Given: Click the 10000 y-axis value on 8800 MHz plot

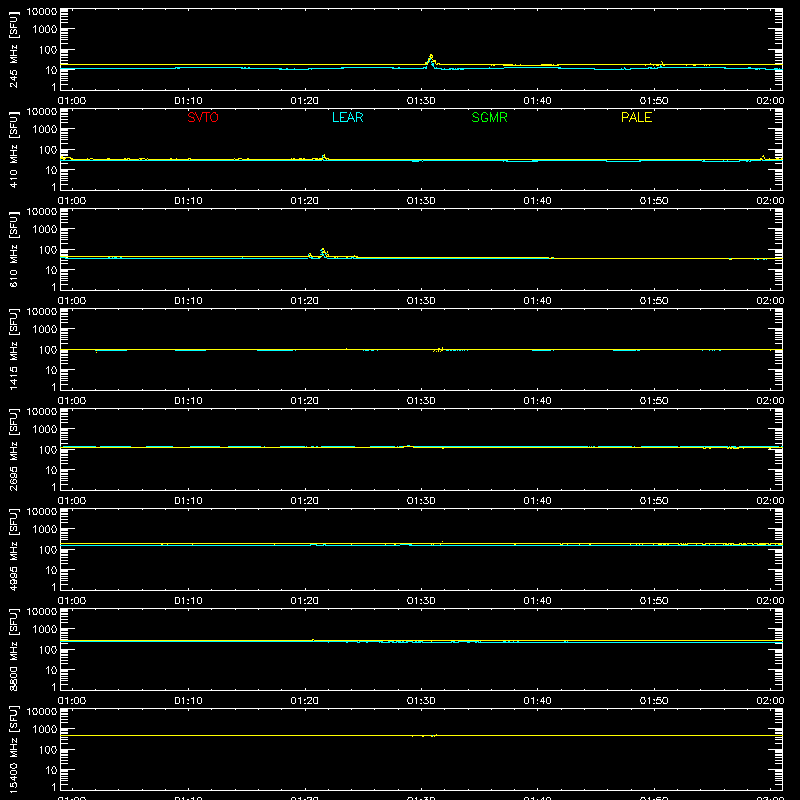Looking at the screenshot, I should click(x=42, y=612).
